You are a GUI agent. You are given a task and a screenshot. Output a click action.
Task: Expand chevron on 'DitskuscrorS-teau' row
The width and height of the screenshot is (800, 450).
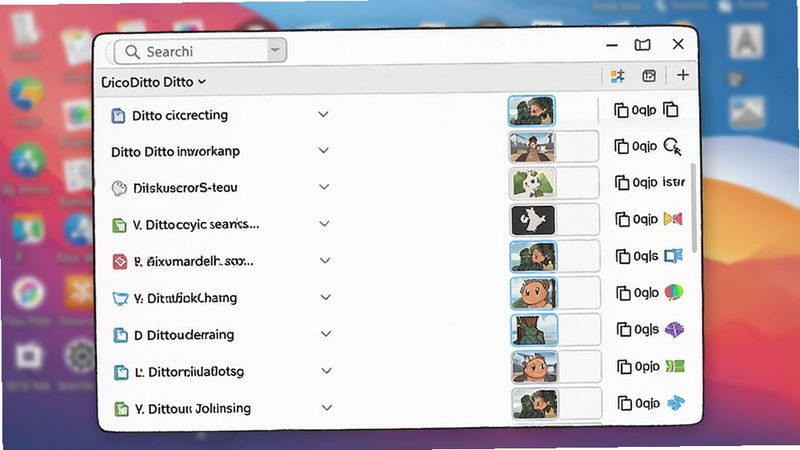(x=324, y=187)
